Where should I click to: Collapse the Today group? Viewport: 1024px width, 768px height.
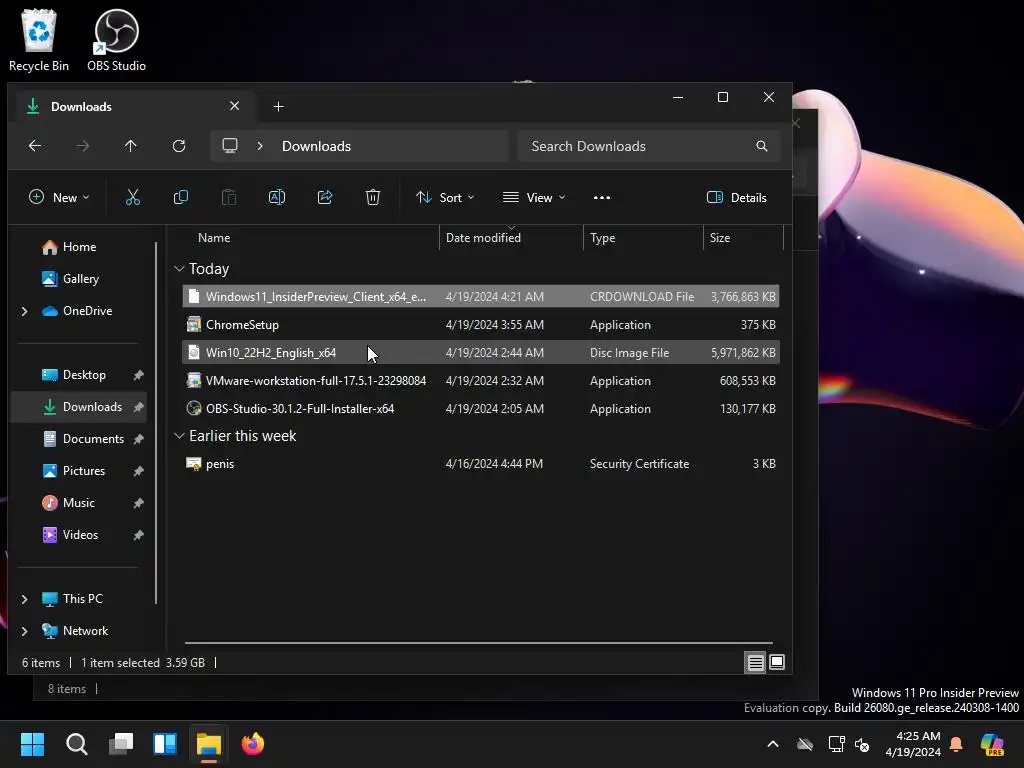pyautogui.click(x=179, y=268)
